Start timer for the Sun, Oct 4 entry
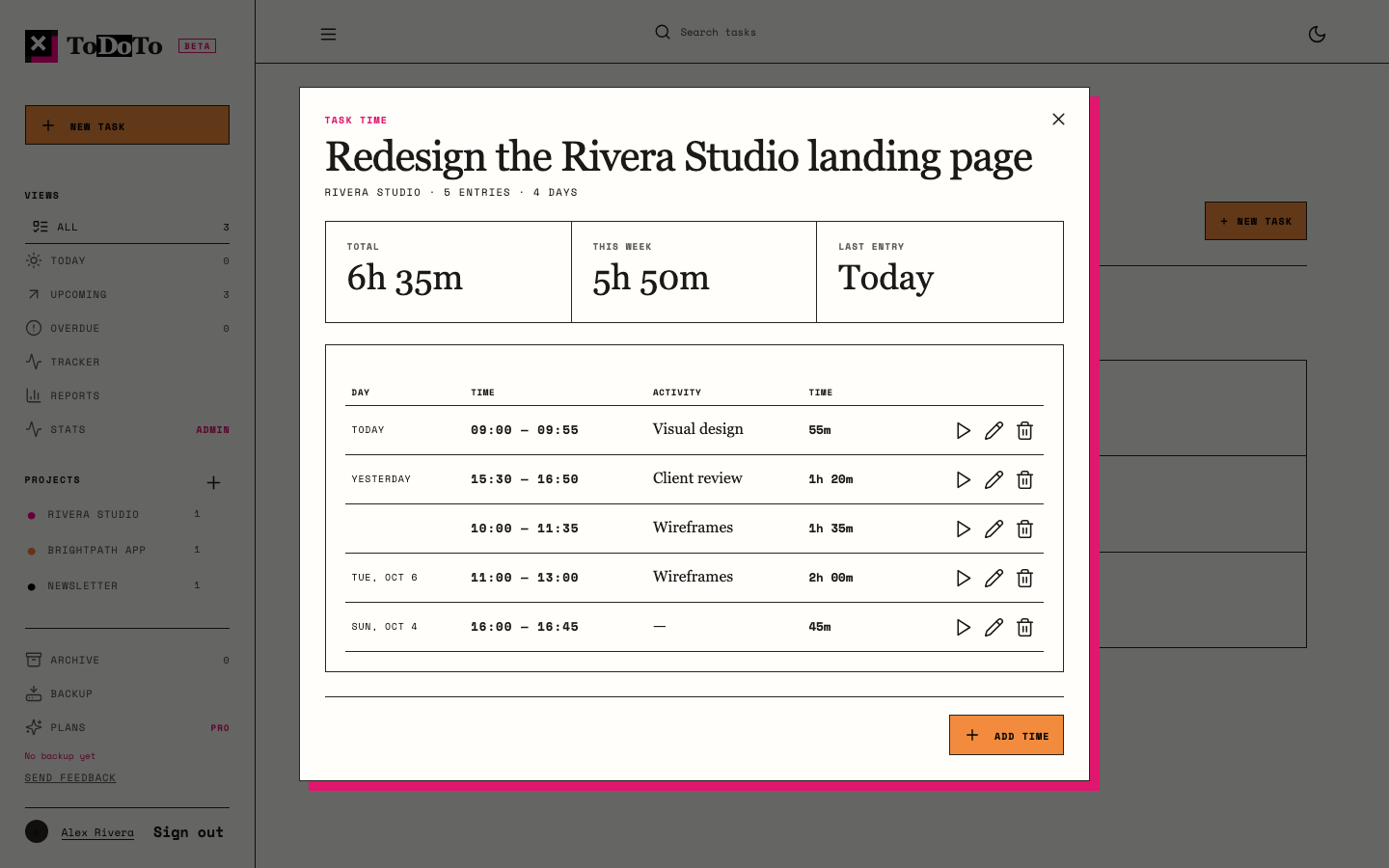Viewport: 1389px width, 868px height. click(x=963, y=628)
